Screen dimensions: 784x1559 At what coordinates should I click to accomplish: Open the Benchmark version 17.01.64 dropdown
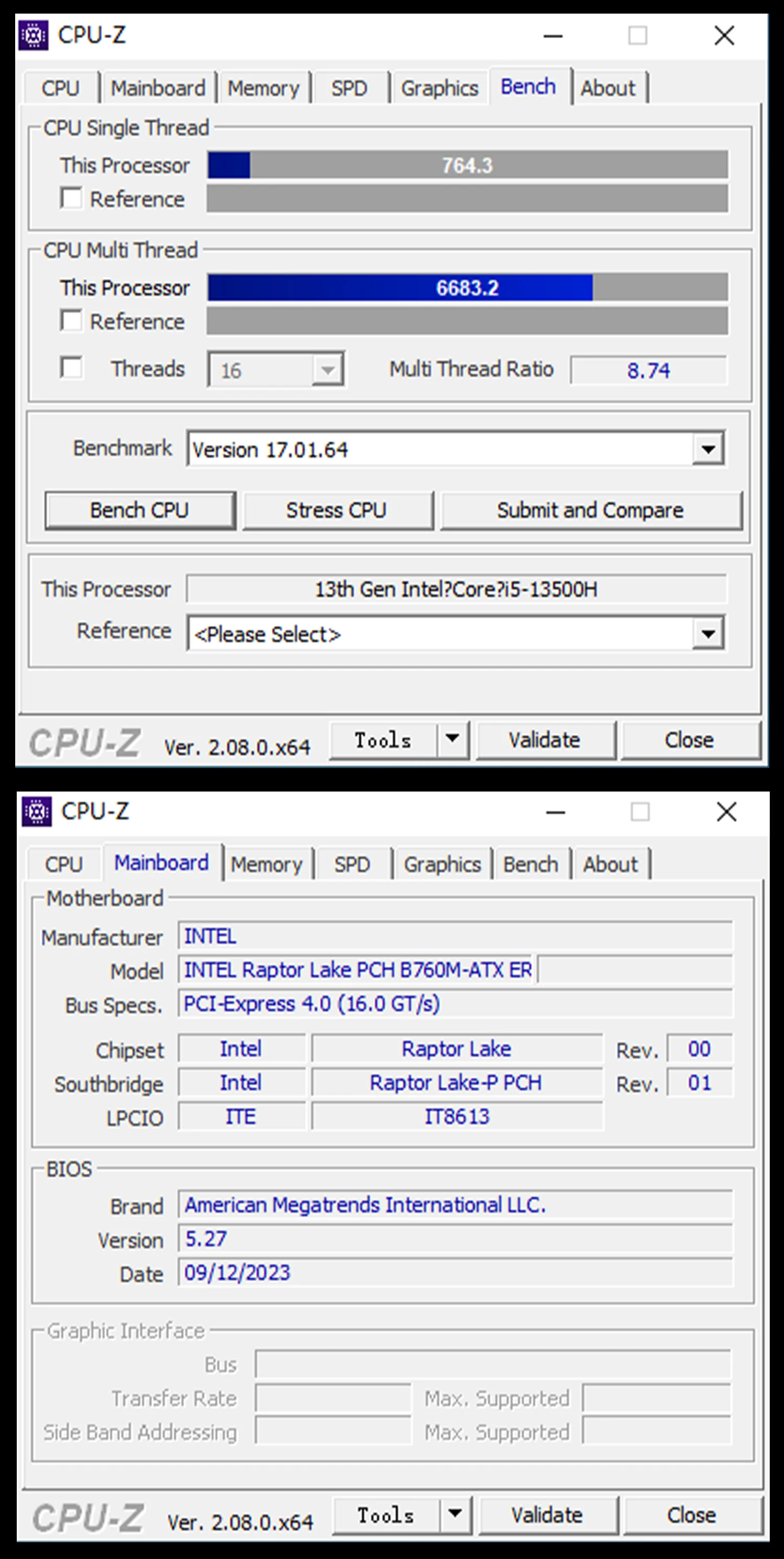pos(708,449)
